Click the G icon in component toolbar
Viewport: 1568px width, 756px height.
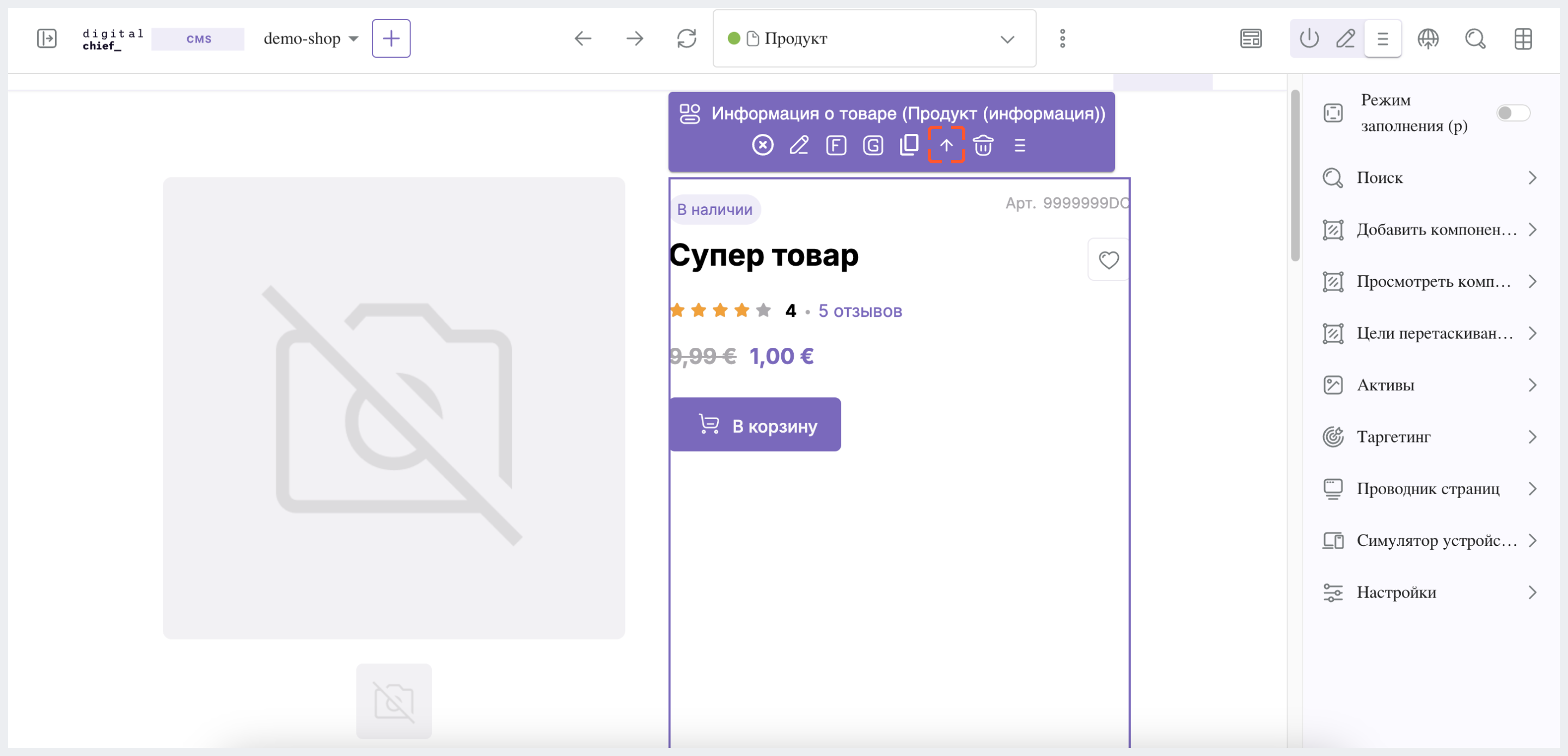872,145
